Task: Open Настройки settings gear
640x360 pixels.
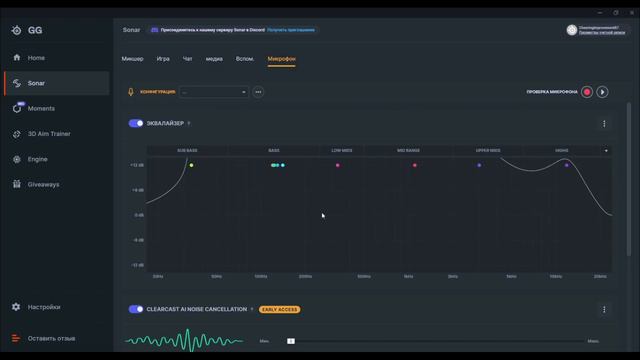Action: (16, 307)
